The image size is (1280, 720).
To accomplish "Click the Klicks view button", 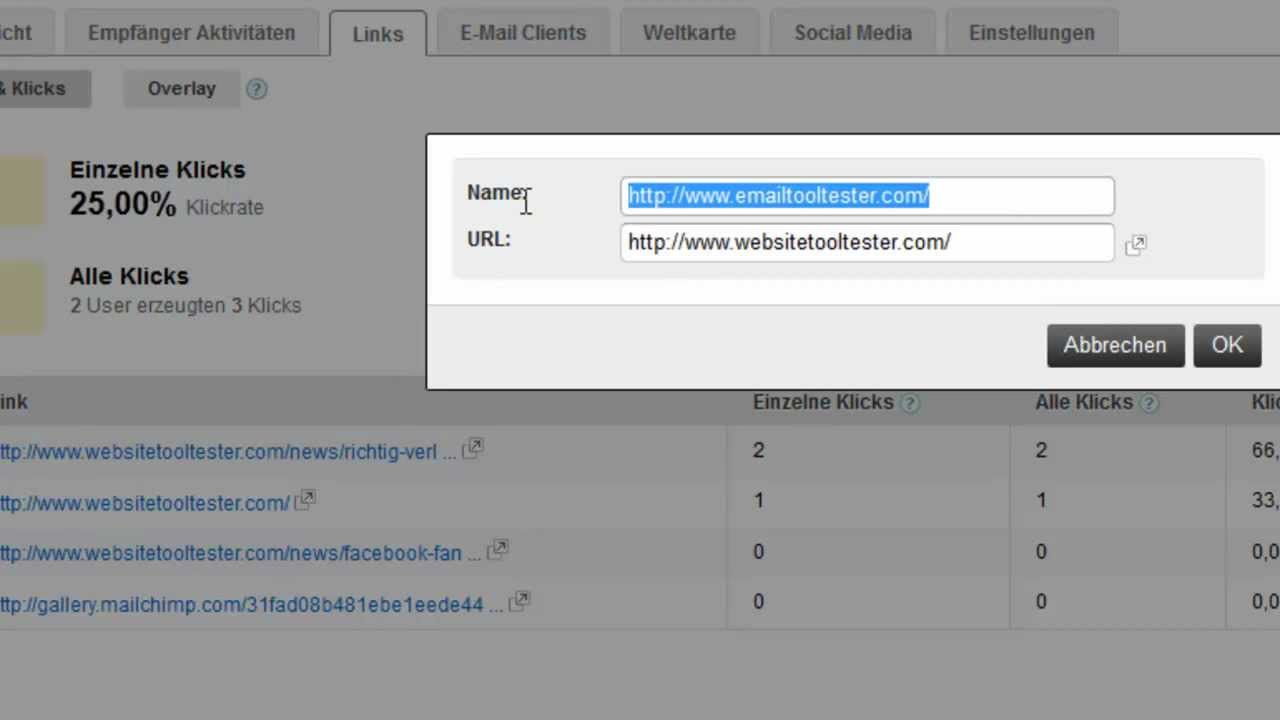I will (45, 89).
